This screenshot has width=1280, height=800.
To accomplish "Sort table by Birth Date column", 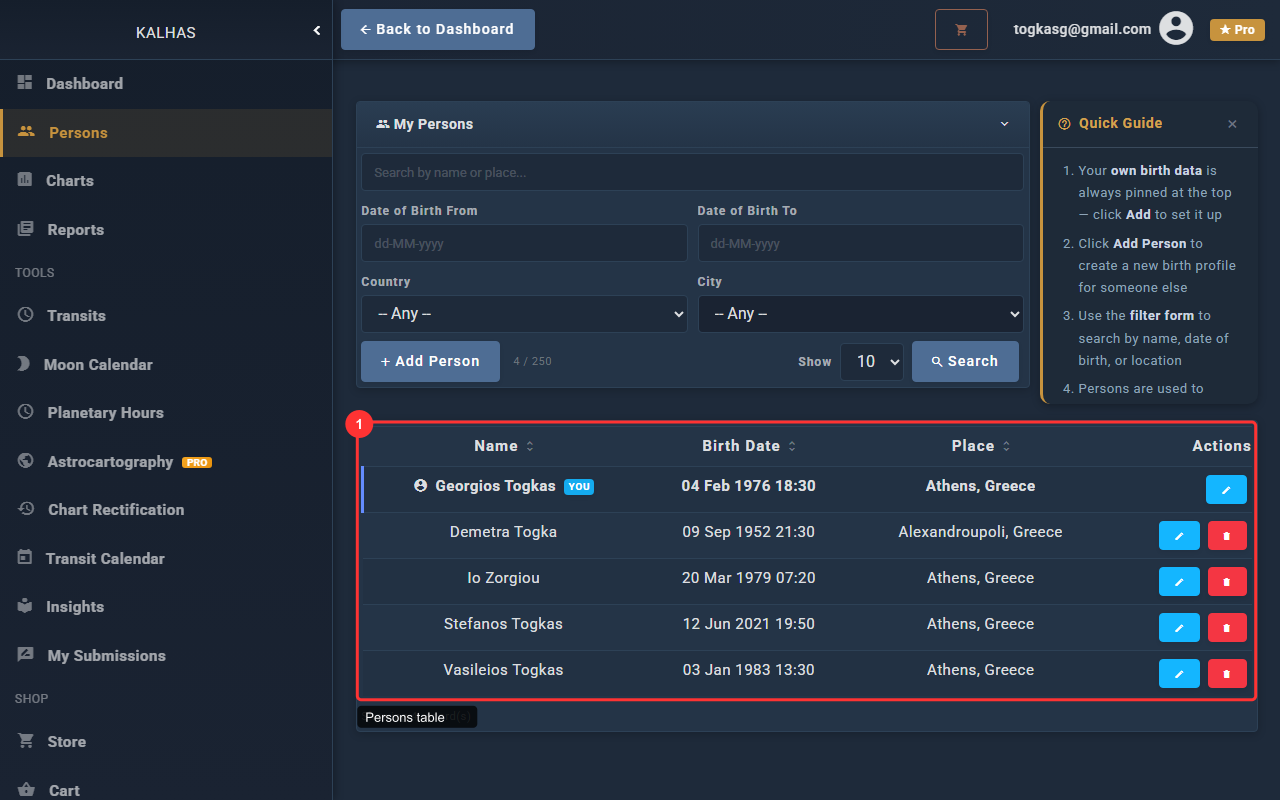I will tap(748, 446).
